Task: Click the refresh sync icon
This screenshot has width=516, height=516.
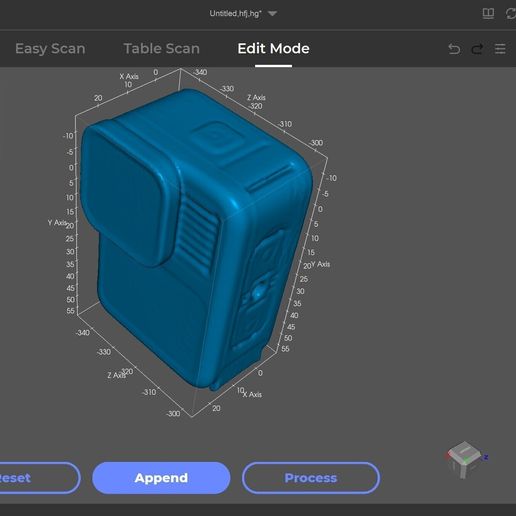Action: 511,14
